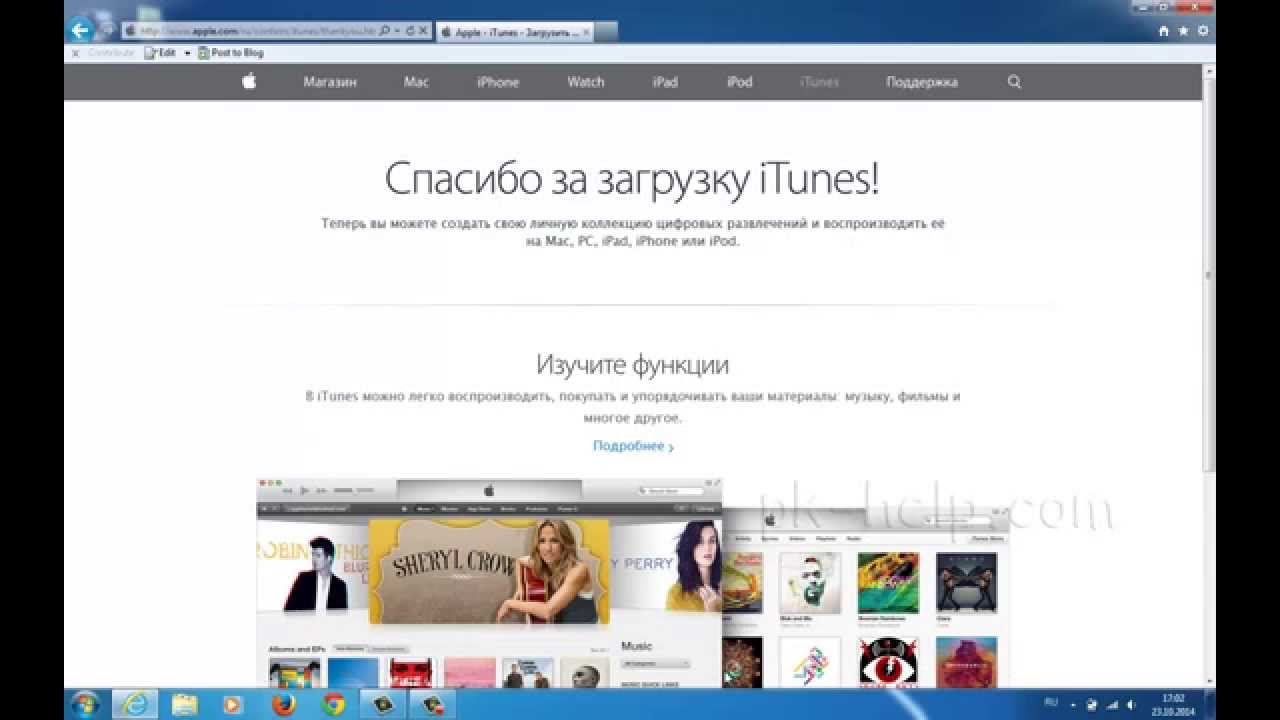Viewport: 1280px width, 720px height.
Task: Expand the Edit dropdown arrow
Action: click(187, 53)
